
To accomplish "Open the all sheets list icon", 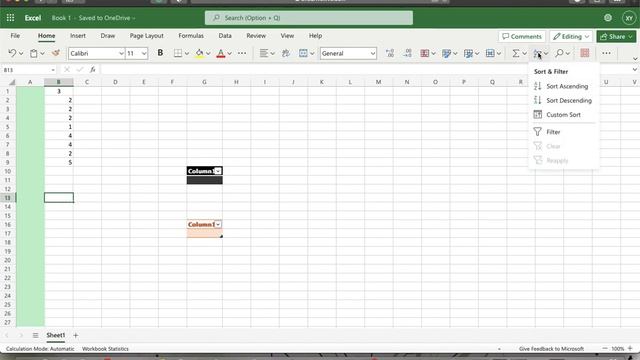I will click(36, 336).
